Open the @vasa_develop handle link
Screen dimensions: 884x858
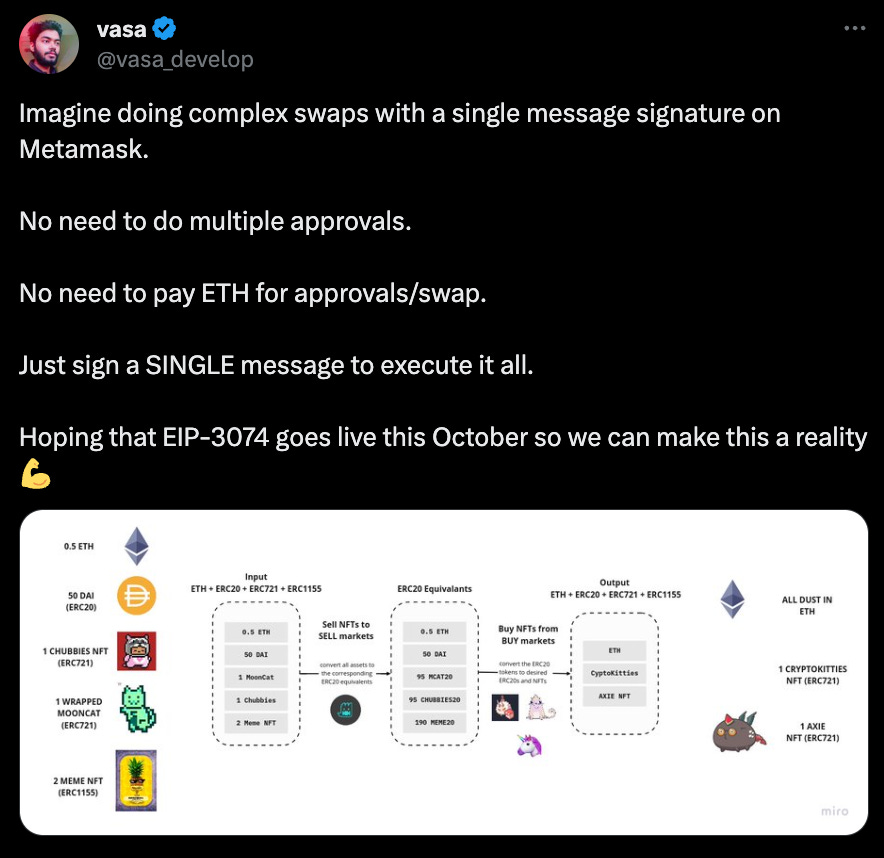coord(175,59)
